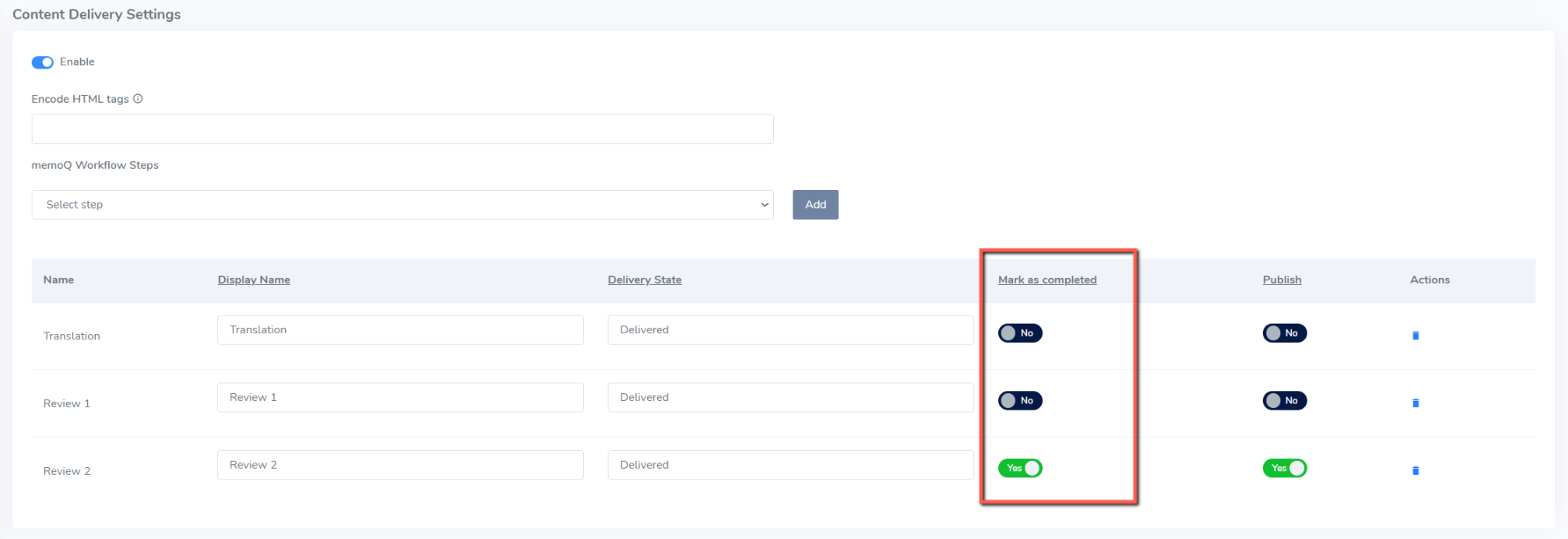1568x539 pixels.
Task: Toggle Mark as completed for Review 1
Action: coord(1020,401)
